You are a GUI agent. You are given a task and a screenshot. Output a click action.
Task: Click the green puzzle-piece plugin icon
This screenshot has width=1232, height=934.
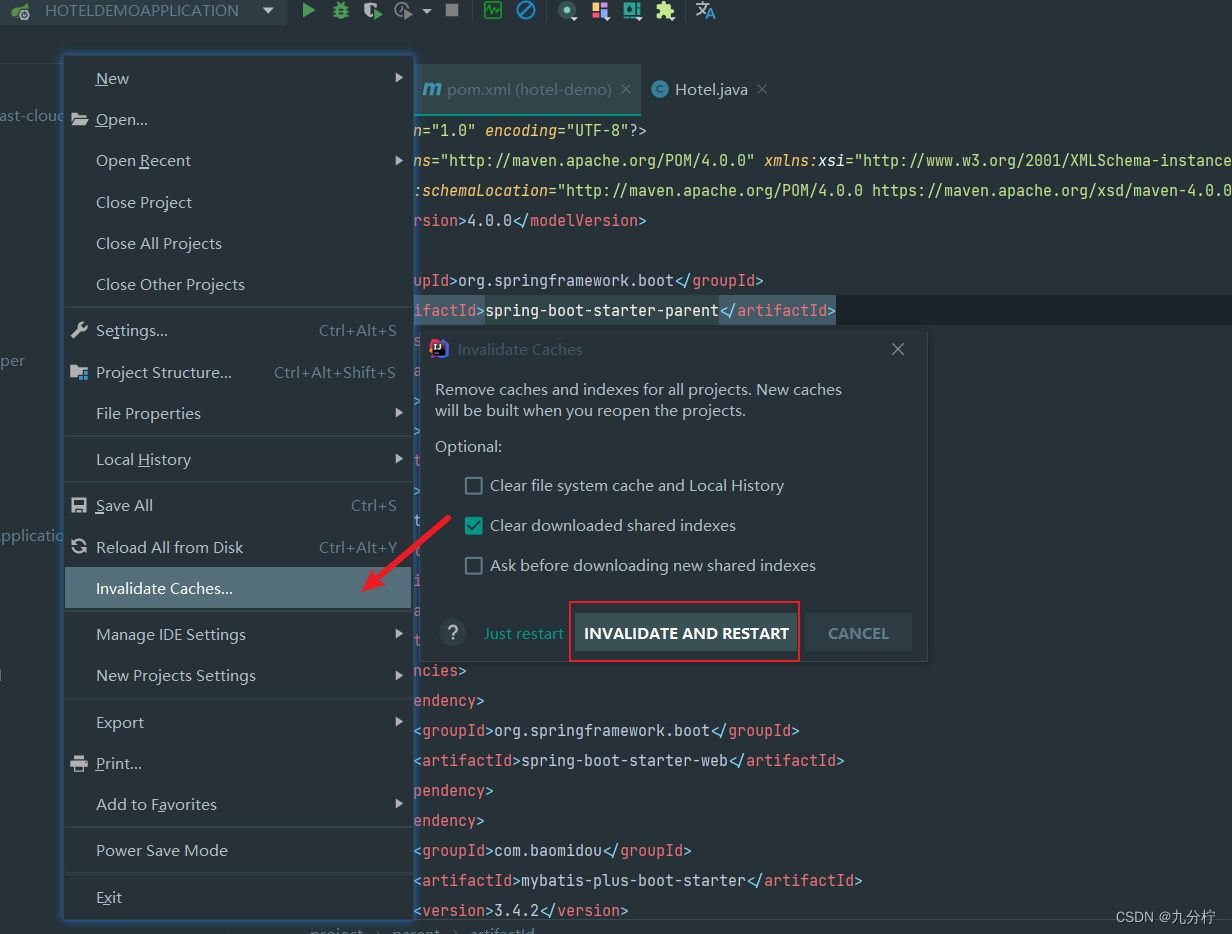(x=666, y=12)
